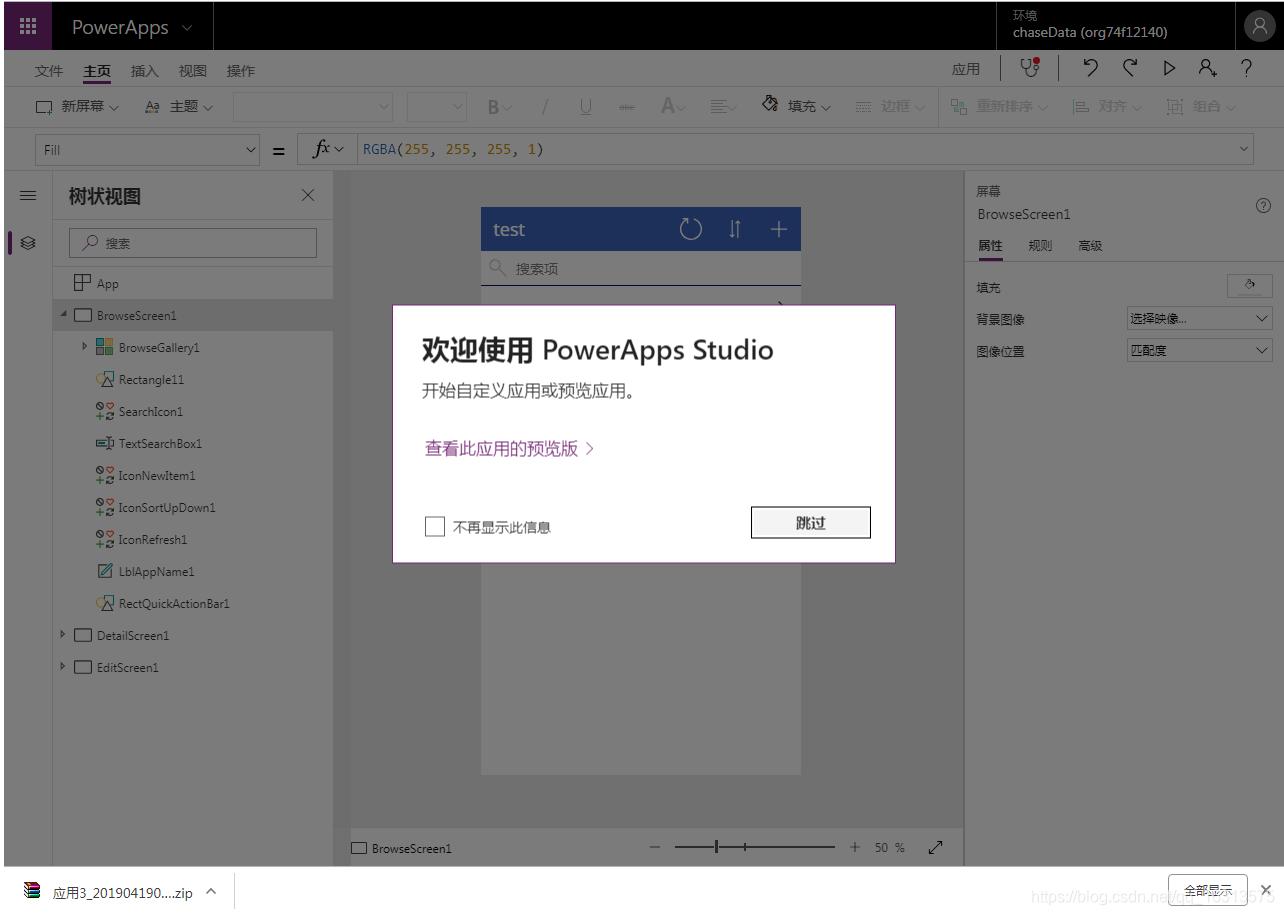Open the 背景图像 选择映像 dropdown
The height and width of the screenshot is (915, 1284).
[x=1200, y=319]
